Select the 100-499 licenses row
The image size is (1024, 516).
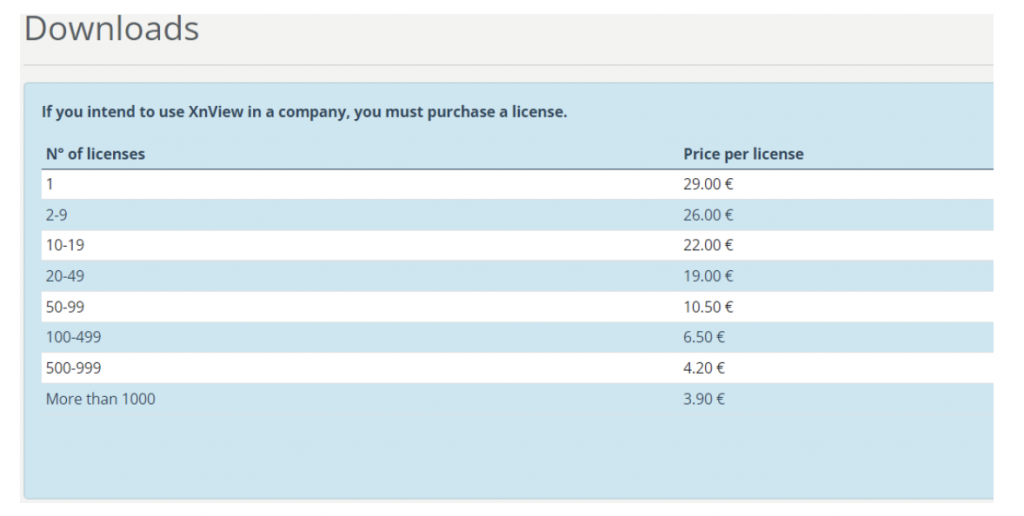(73, 337)
